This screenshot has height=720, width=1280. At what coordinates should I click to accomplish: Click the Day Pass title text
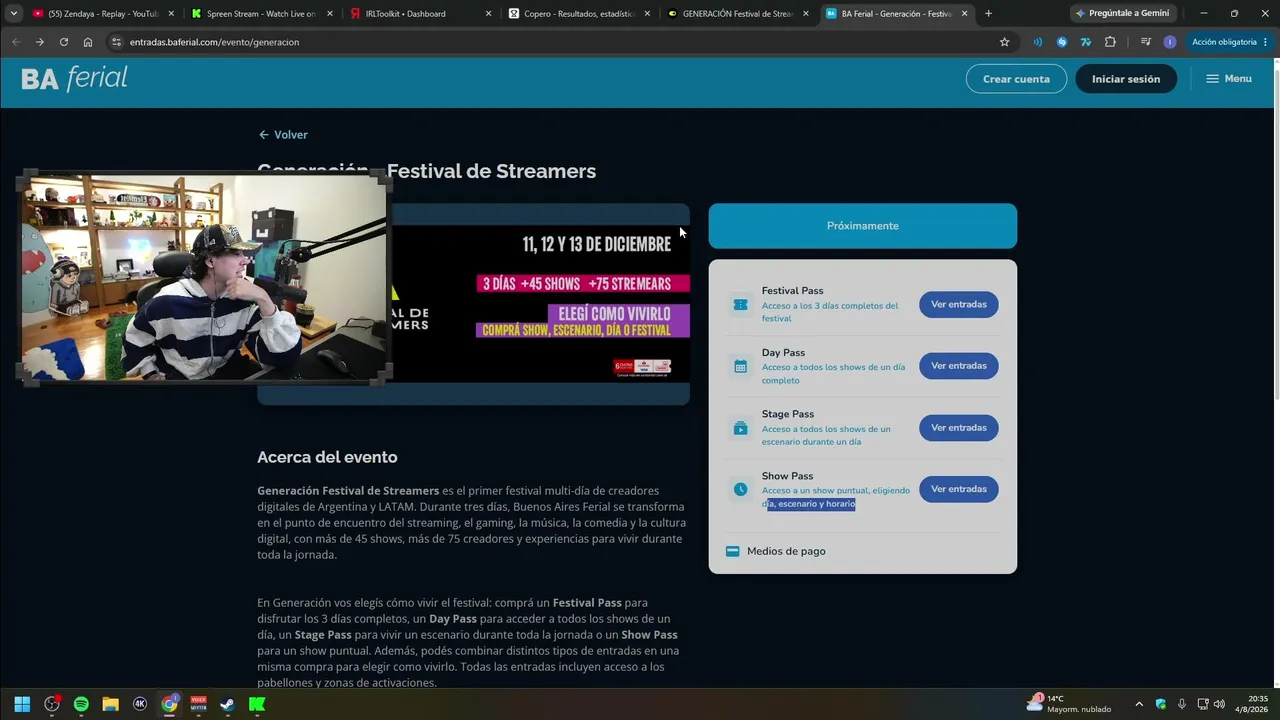pos(783,353)
